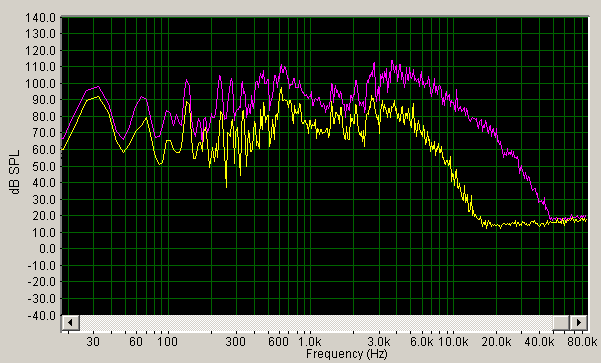Image resolution: width=601 pixels, height=363 pixels.
Task: Click the magenta curve's first peak near 30 Hz
Action: tap(98, 87)
